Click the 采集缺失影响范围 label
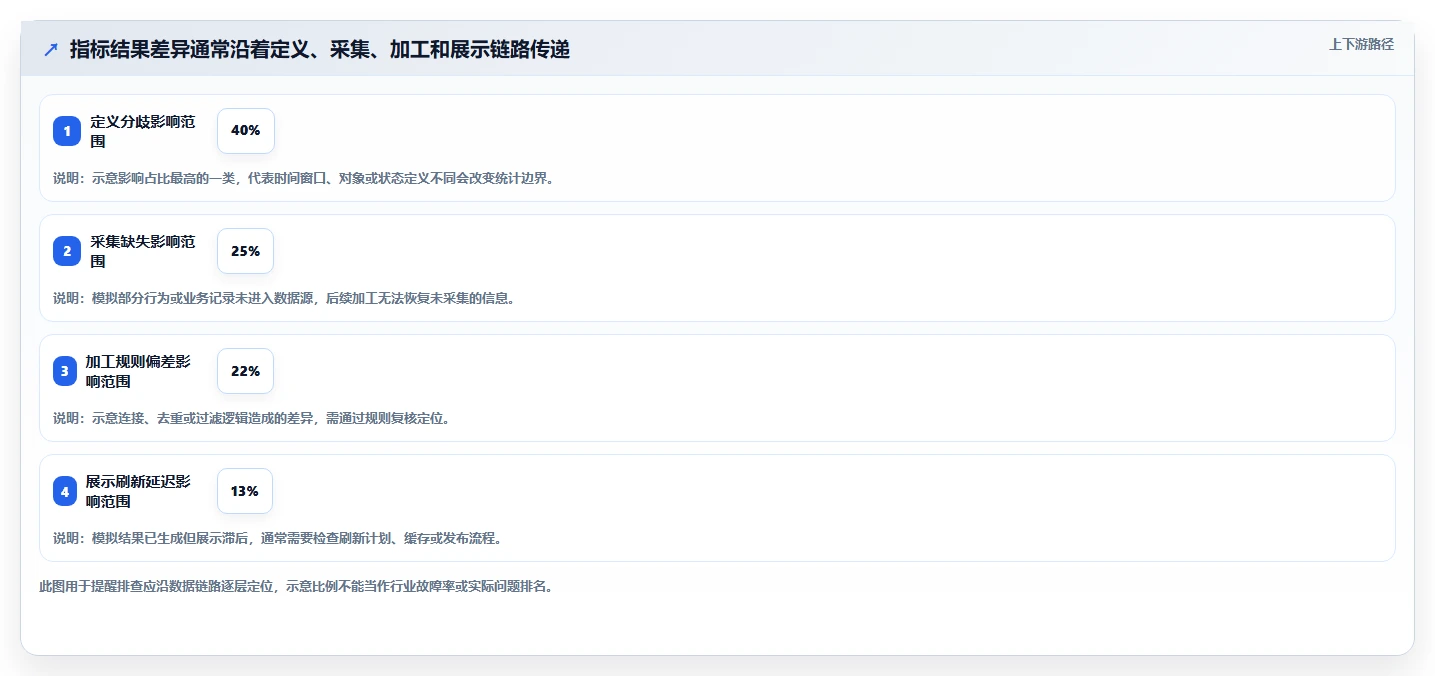The height and width of the screenshot is (676, 1435). [x=143, y=251]
